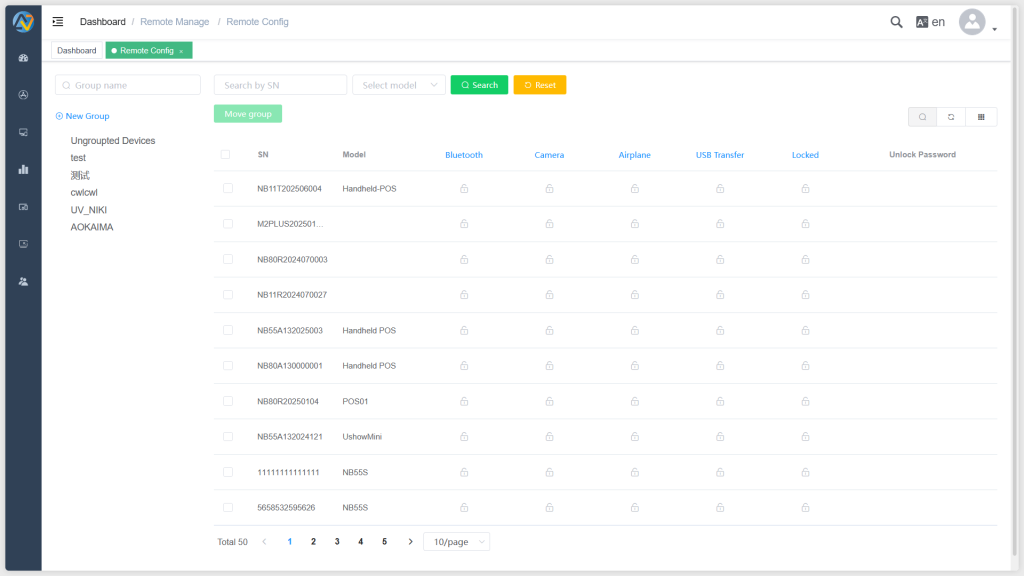The width and height of the screenshot is (1024, 576).
Task: Click USB Transfer lock icon for NB55A132024121
Action: pos(720,436)
